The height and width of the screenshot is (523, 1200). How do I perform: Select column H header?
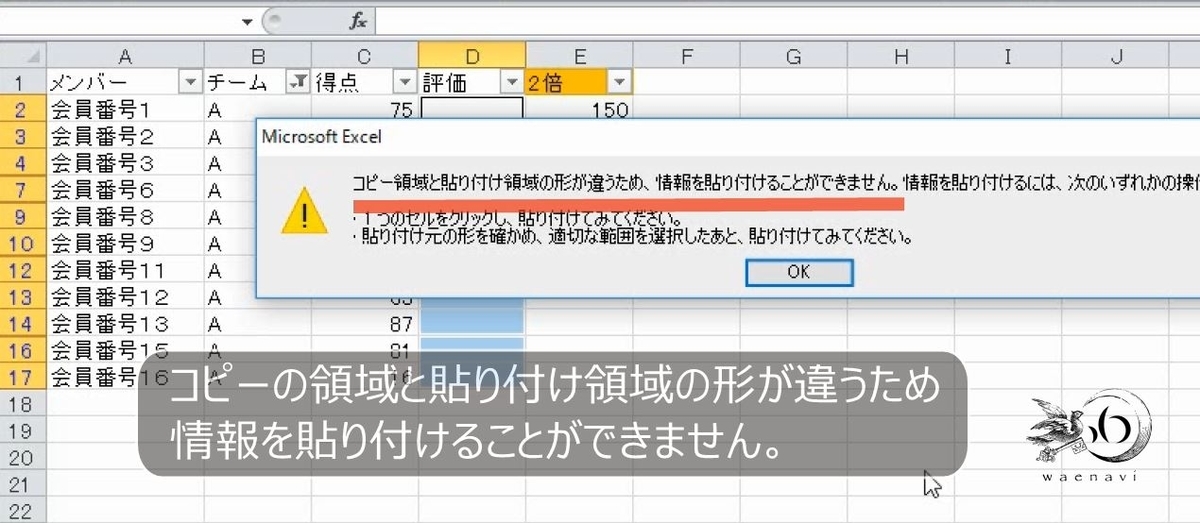(901, 57)
